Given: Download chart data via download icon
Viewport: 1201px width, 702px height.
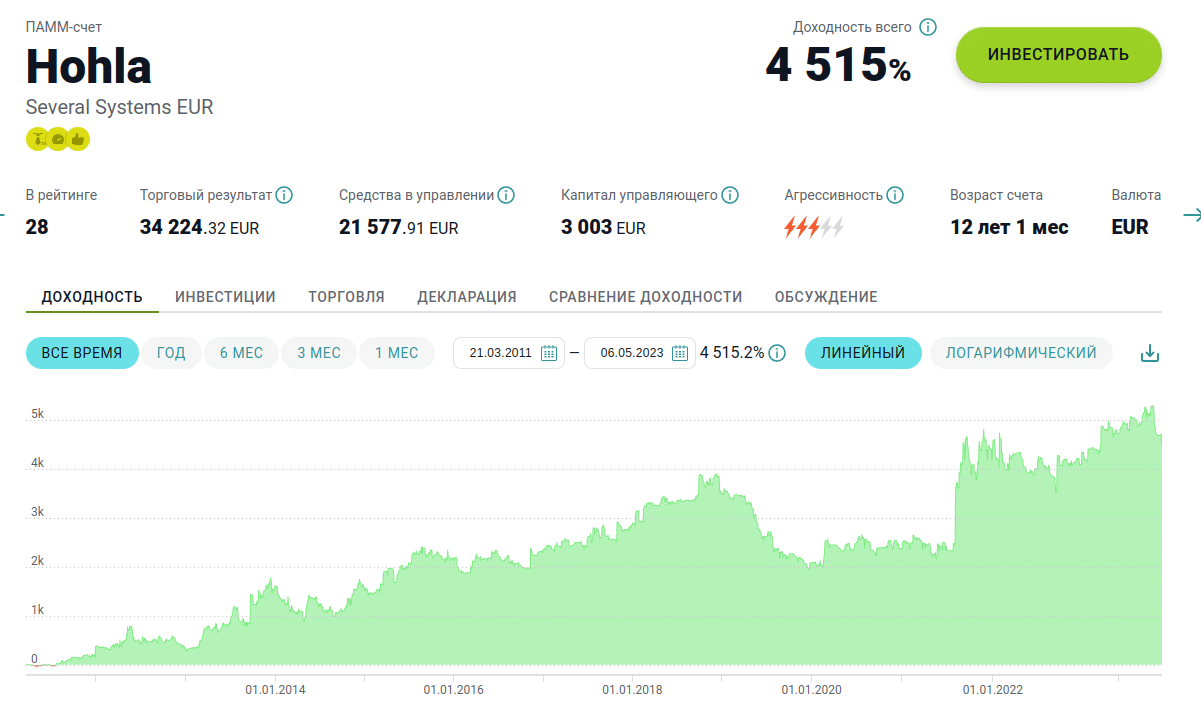Looking at the screenshot, I should pos(1150,353).
